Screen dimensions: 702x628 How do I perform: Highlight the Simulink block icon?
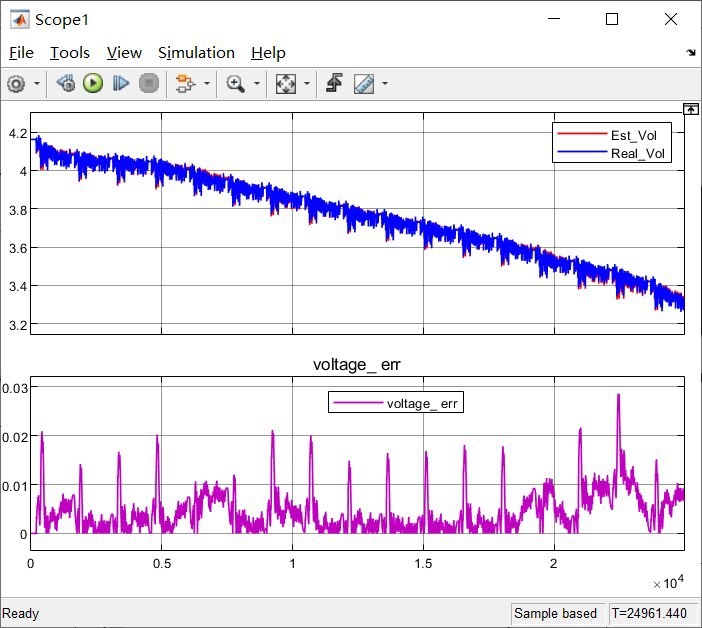[185, 83]
